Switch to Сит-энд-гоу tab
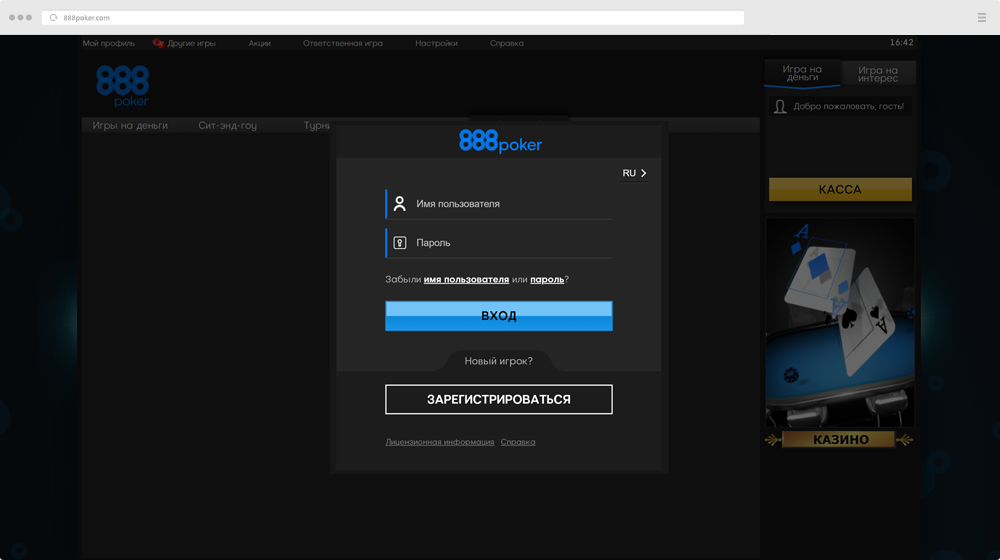Image resolution: width=1000 pixels, height=560 pixels. click(228, 126)
